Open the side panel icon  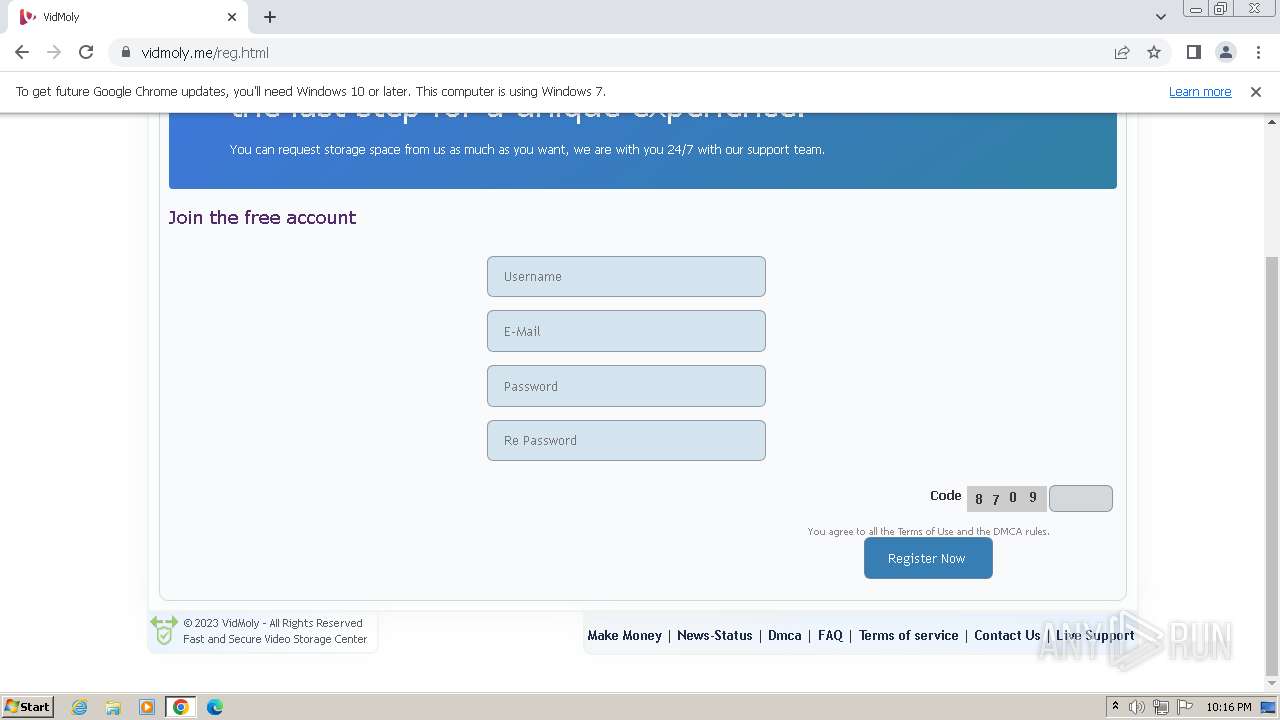click(1193, 52)
